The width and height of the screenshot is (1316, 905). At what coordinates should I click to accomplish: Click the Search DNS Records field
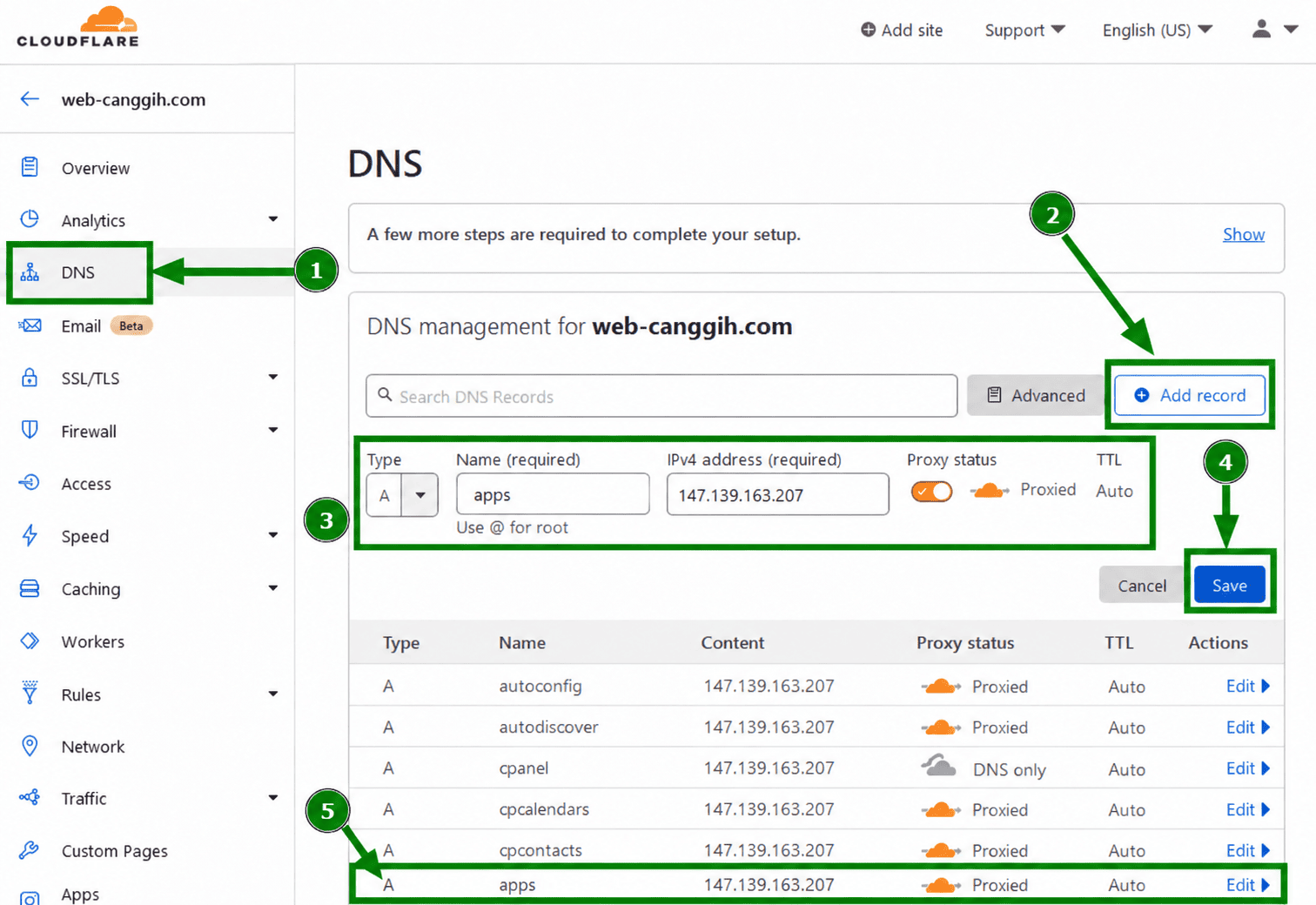tap(661, 396)
